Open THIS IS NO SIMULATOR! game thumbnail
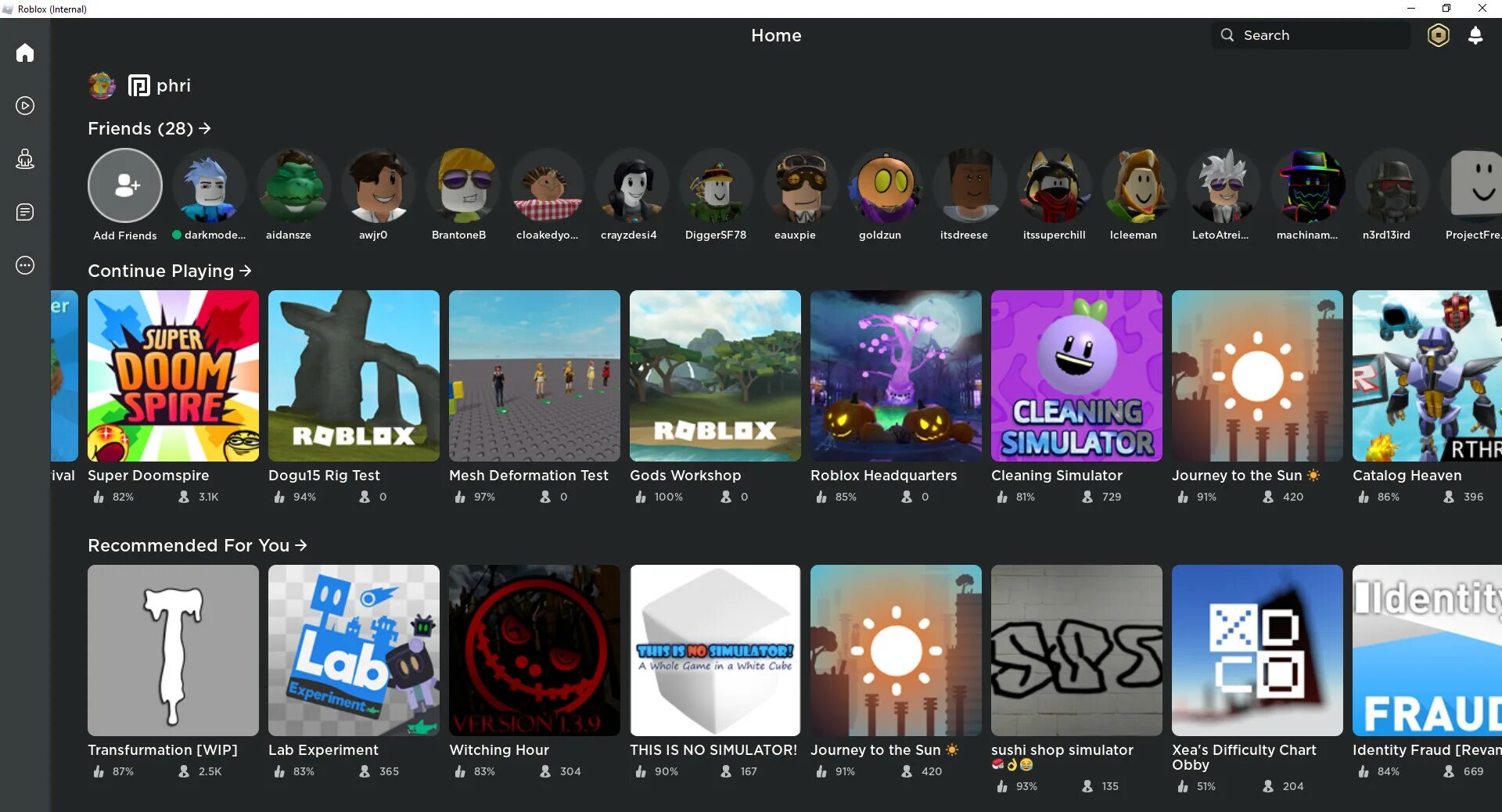Image resolution: width=1502 pixels, height=812 pixels. pos(715,650)
